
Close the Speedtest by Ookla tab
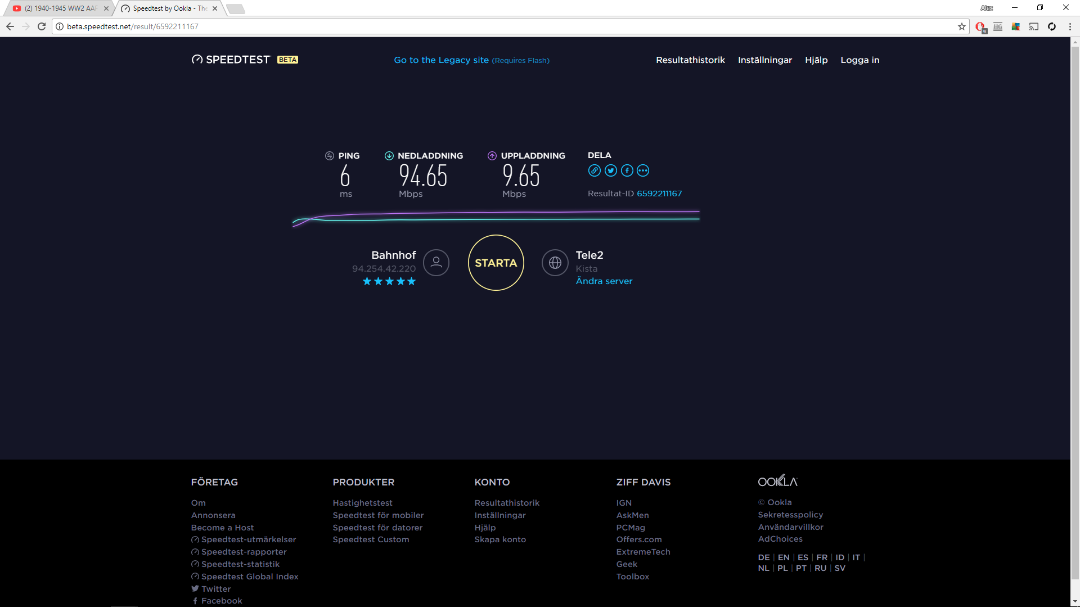215,8
